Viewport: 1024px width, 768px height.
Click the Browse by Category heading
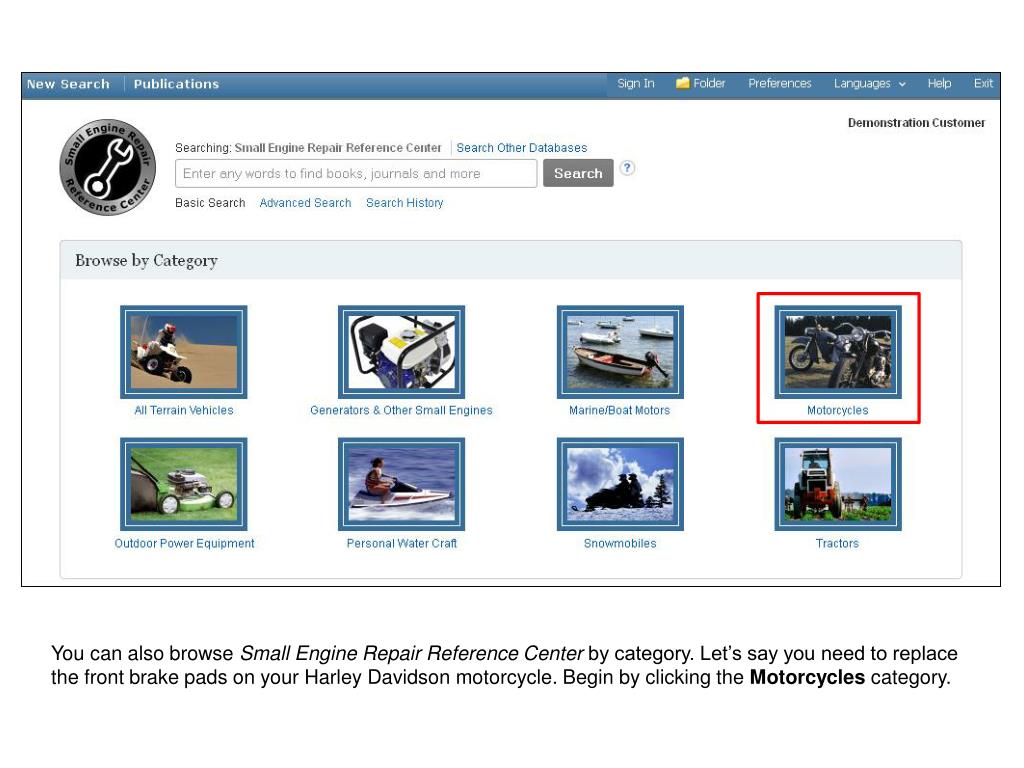tap(146, 261)
